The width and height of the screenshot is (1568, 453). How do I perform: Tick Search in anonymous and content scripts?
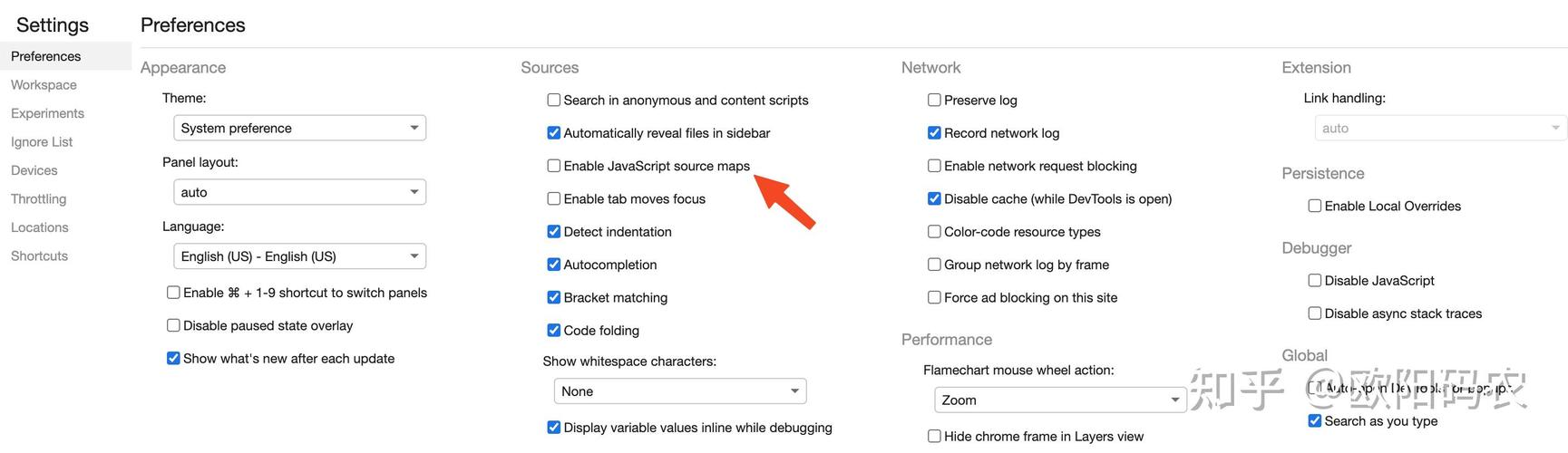point(554,101)
